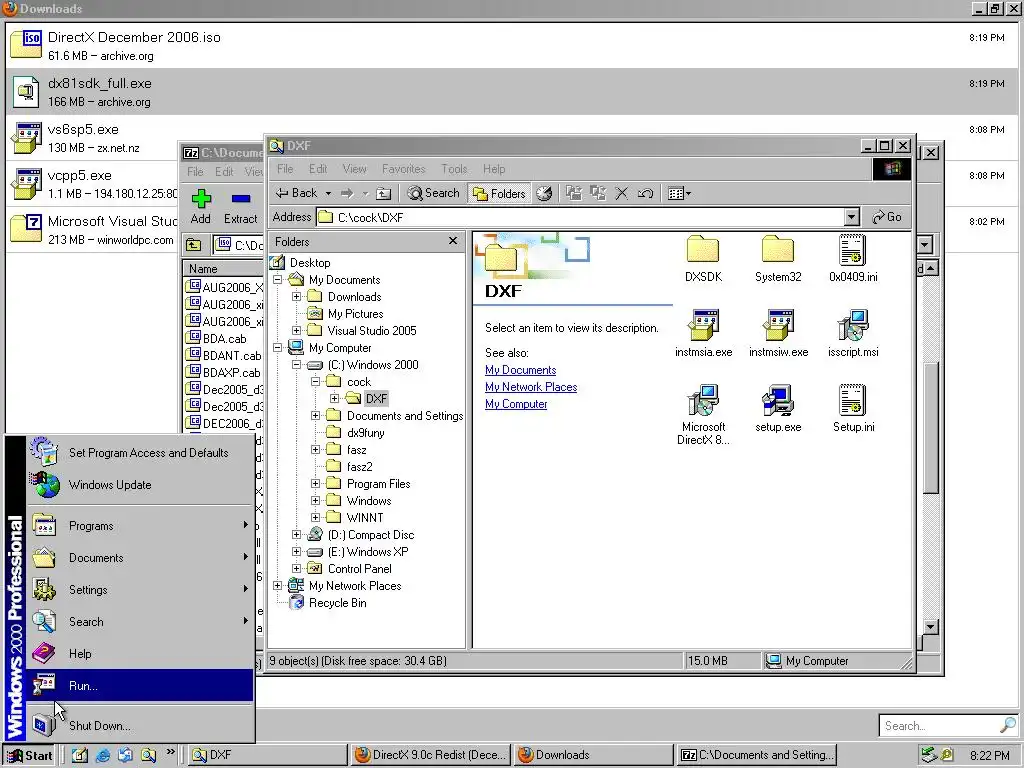Click the 7-Zip scrollbar down arrow
The image size is (1024, 768).
931,627
